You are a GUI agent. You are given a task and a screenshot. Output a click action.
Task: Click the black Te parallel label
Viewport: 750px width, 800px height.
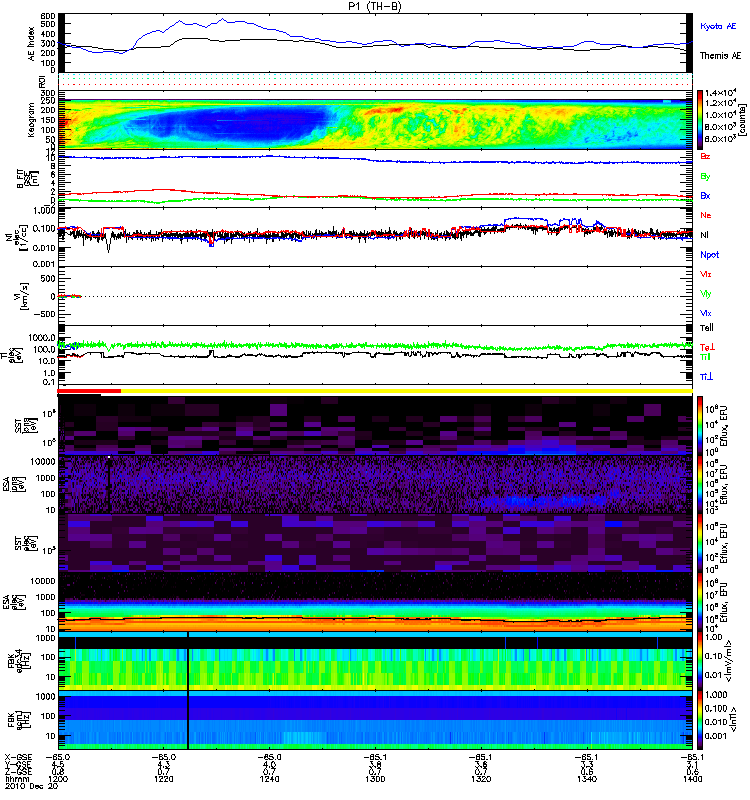[x=707, y=328]
